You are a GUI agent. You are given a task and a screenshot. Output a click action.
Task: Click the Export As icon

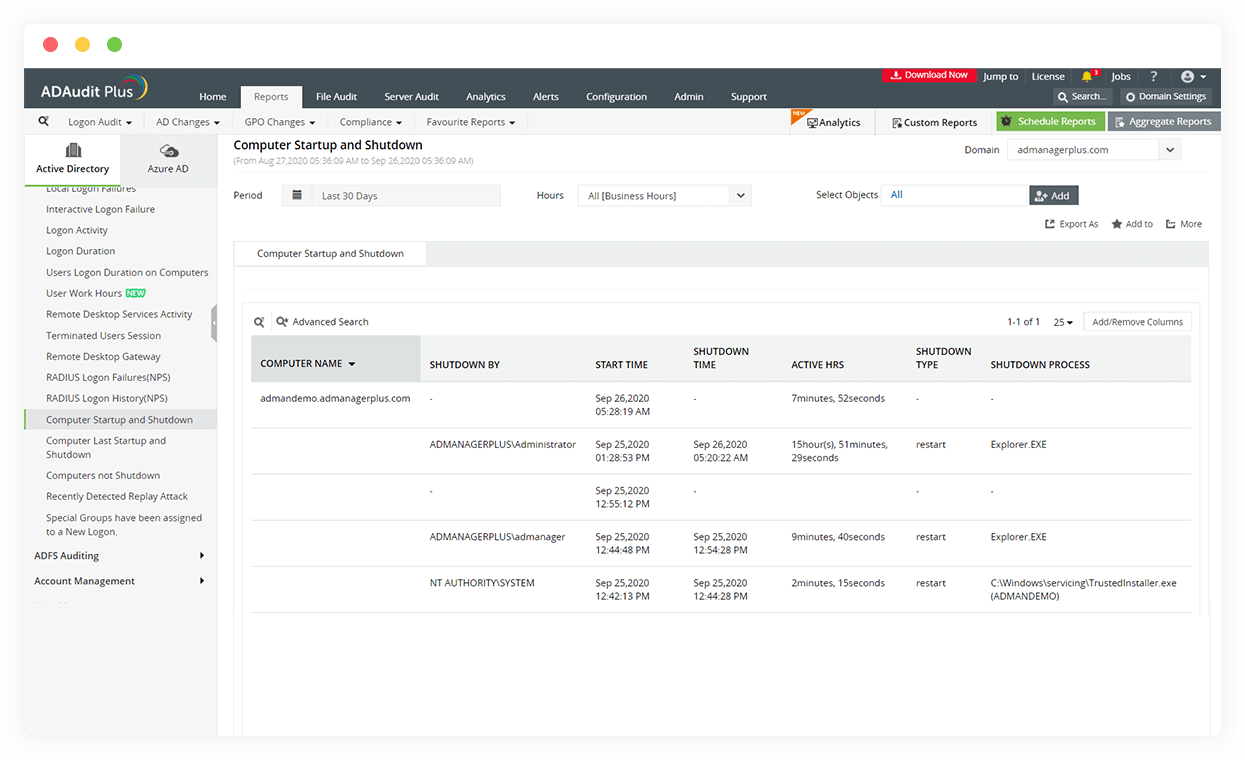[1050, 224]
